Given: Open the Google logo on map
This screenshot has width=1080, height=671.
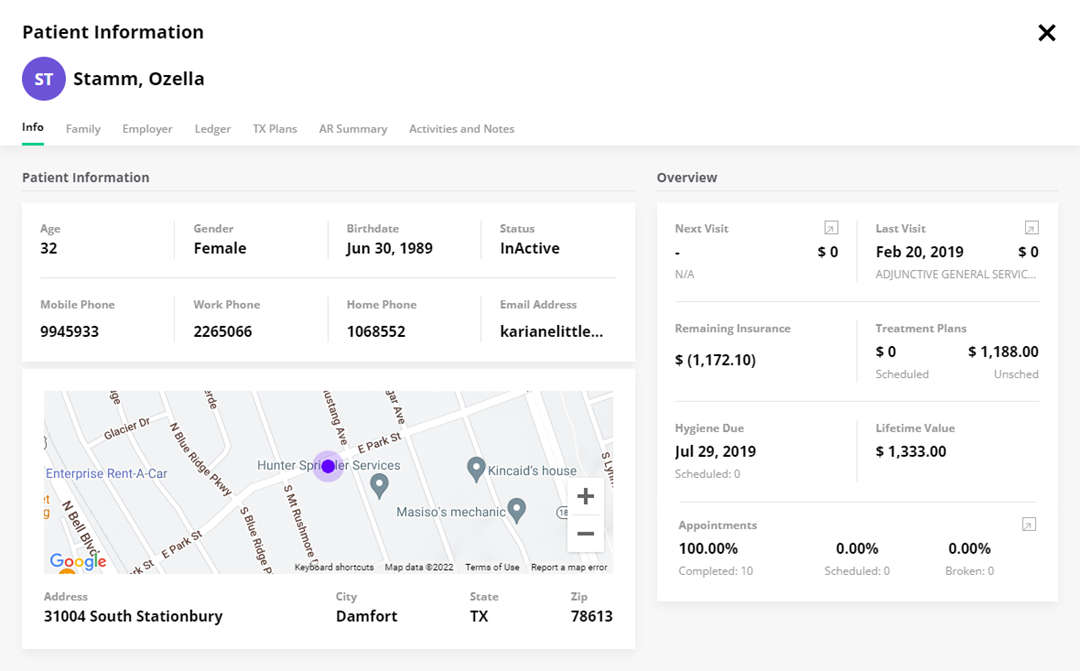Looking at the screenshot, I should click(x=78, y=561).
